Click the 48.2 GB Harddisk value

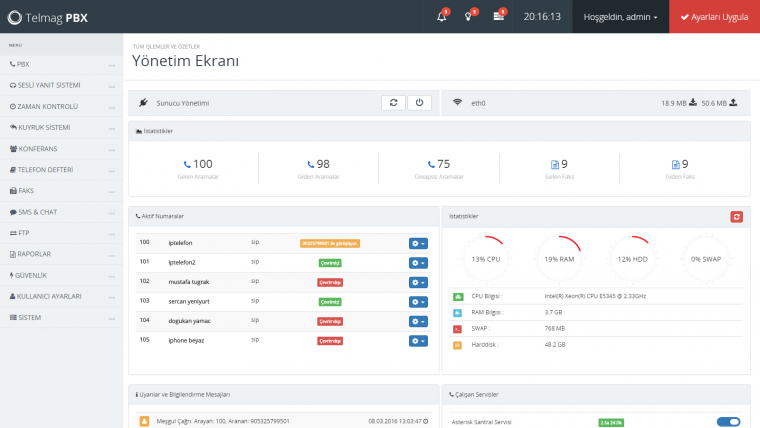click(554, 345)
